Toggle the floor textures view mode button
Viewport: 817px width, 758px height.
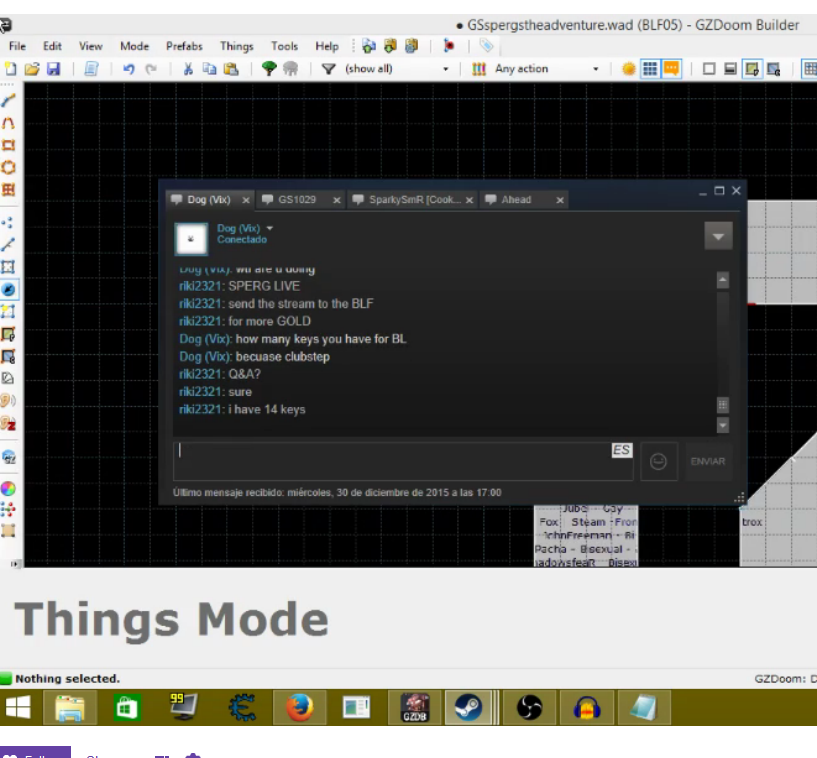pyautogui.click(x=752, y=69)
